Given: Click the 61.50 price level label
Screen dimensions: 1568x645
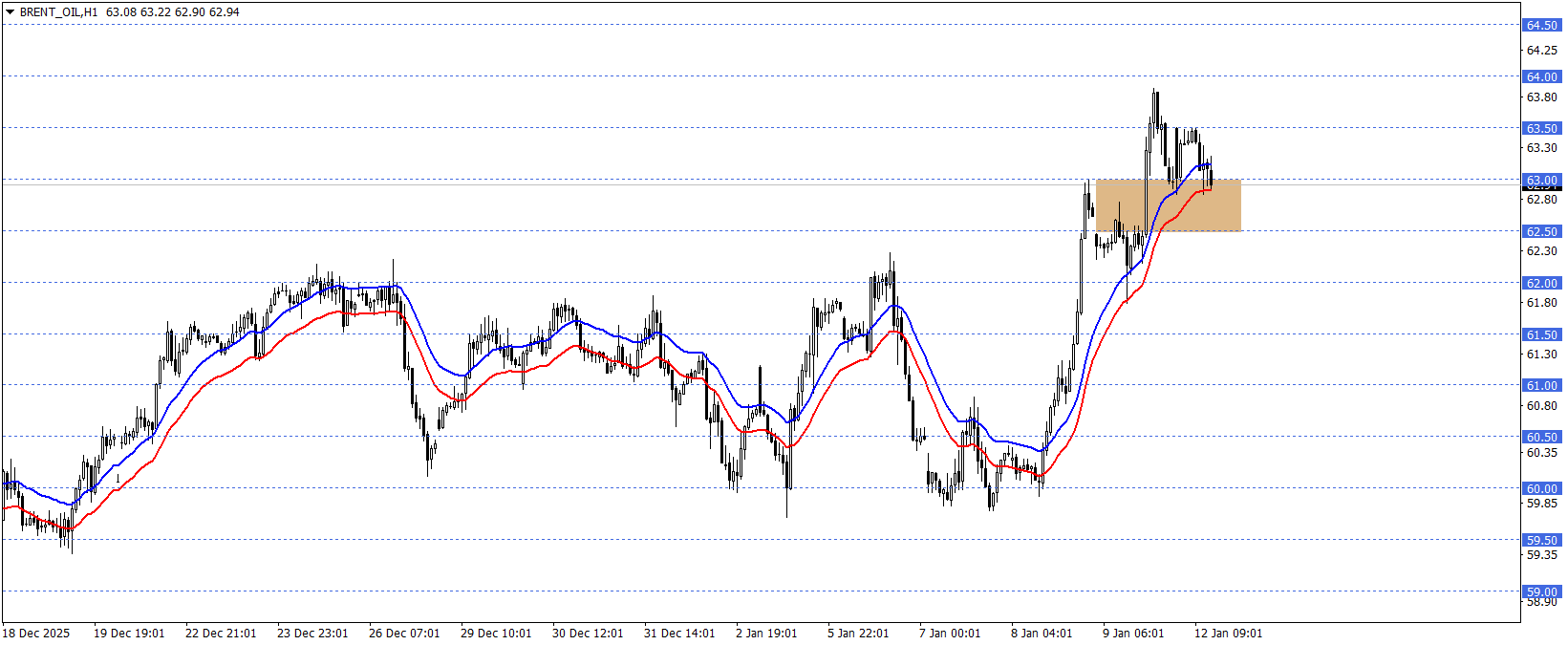Looking at the screenshot, I should click(x=1541, y=335).
